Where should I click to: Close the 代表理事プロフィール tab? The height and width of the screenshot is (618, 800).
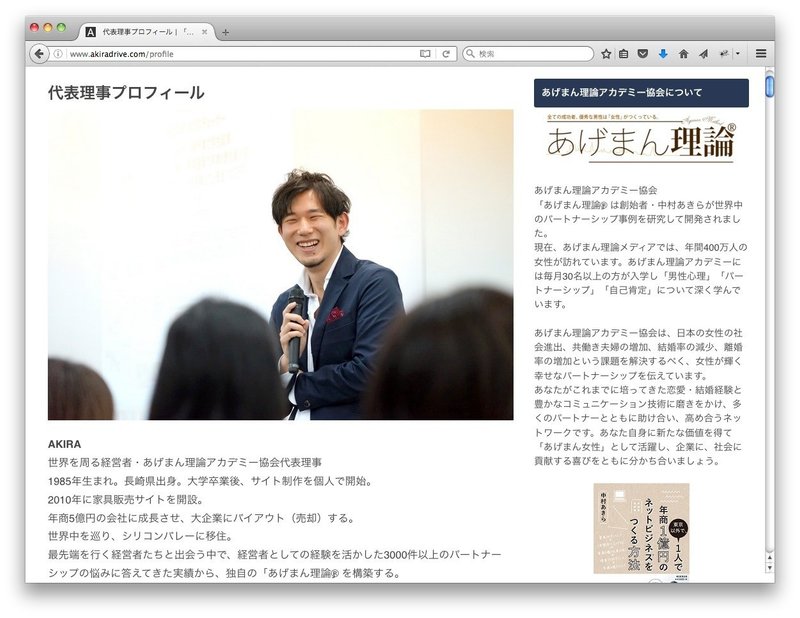click(x=205, y=32)
